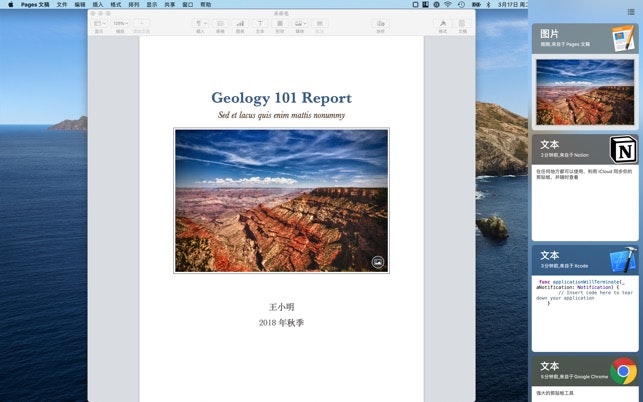This screenshot has height=402, width=643.
Task: Click the circular status icon left of Wi-Fi
Action: (x=436, y=5)
